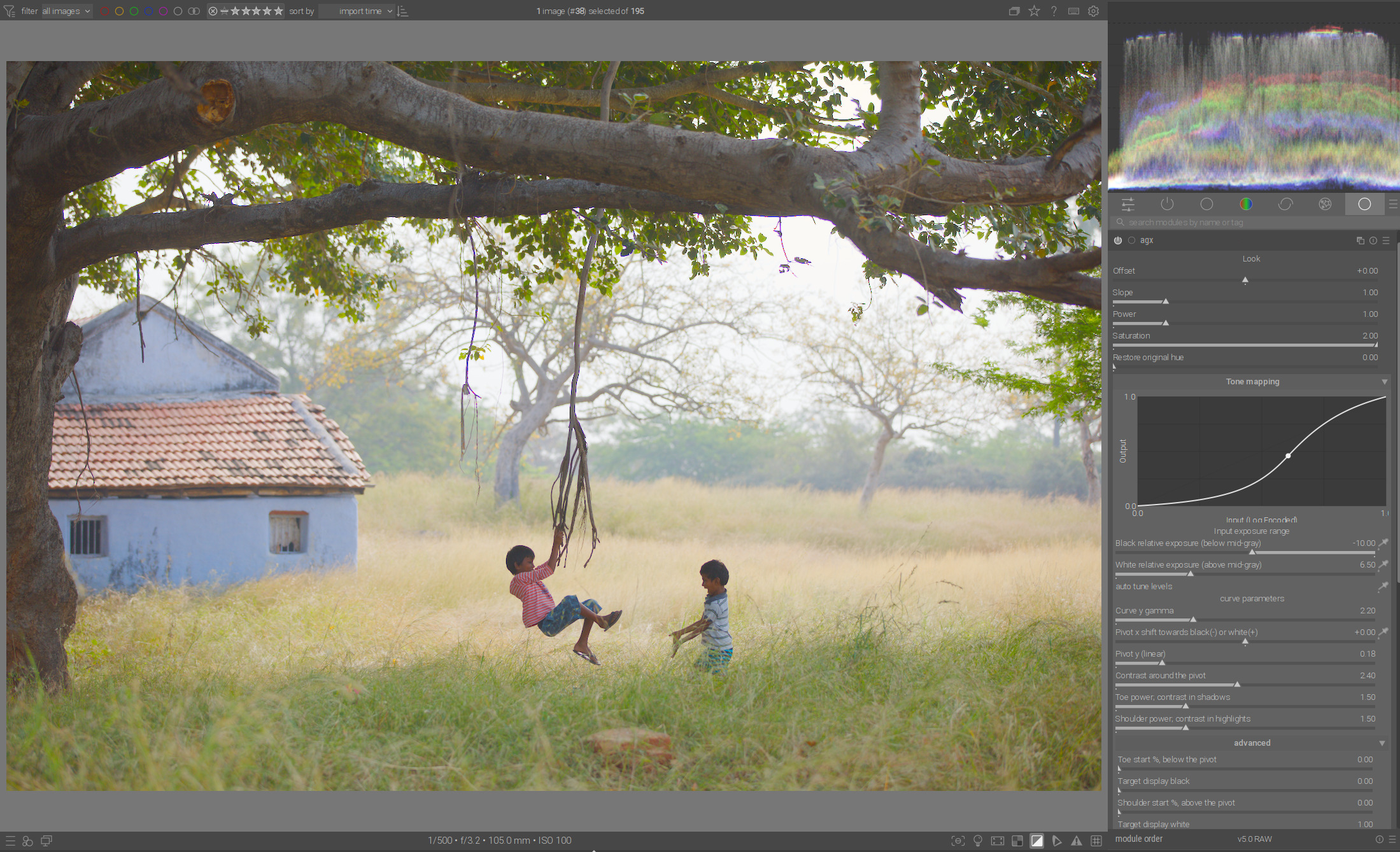Image resolution: width=1400 pixels, height=852 pixels.
Task: Open the agx multiple instances icon
Action: coord(1360,241)
